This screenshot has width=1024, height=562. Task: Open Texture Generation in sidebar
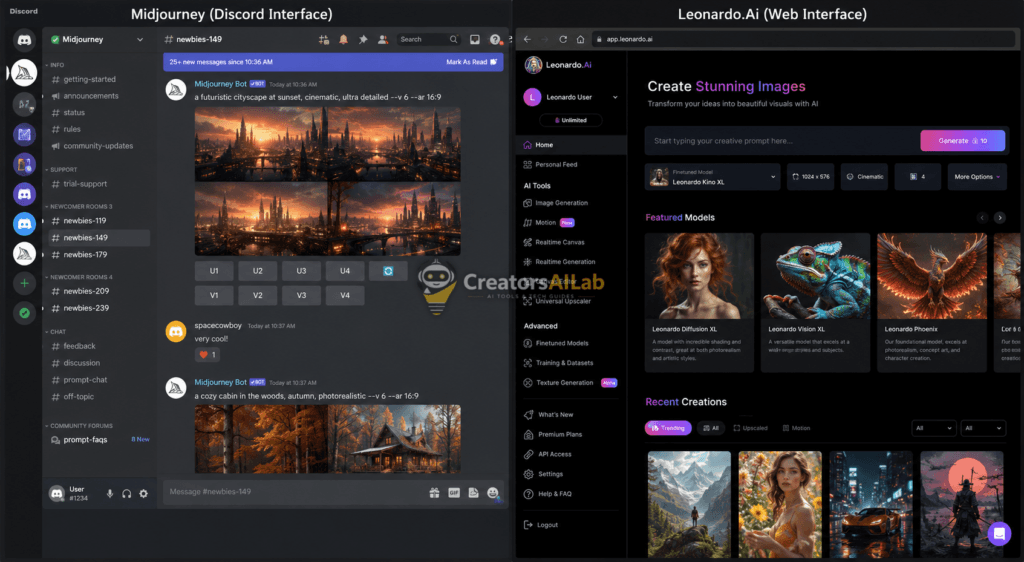point(571,383)
